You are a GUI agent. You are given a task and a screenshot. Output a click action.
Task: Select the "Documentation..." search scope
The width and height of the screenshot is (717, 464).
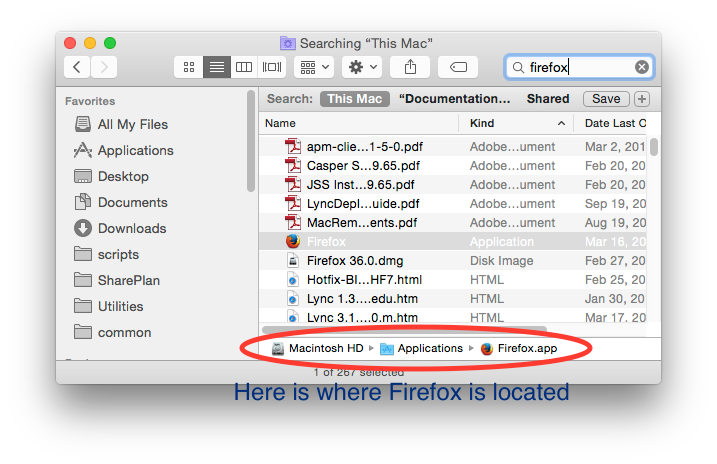coord(454,99)
